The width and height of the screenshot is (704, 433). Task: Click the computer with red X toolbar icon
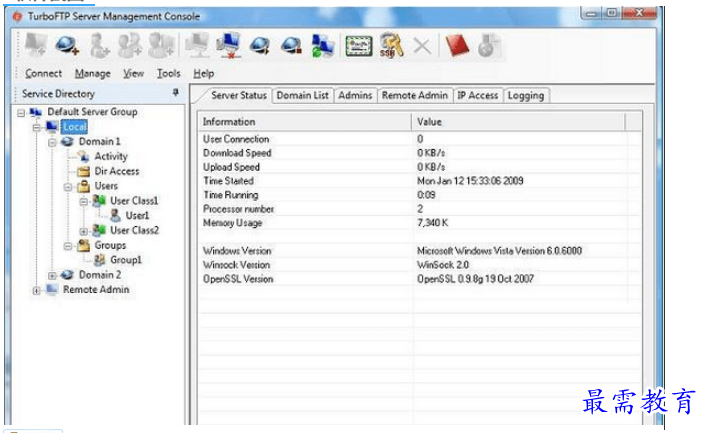pyautogui.click(x=229, y=44)
